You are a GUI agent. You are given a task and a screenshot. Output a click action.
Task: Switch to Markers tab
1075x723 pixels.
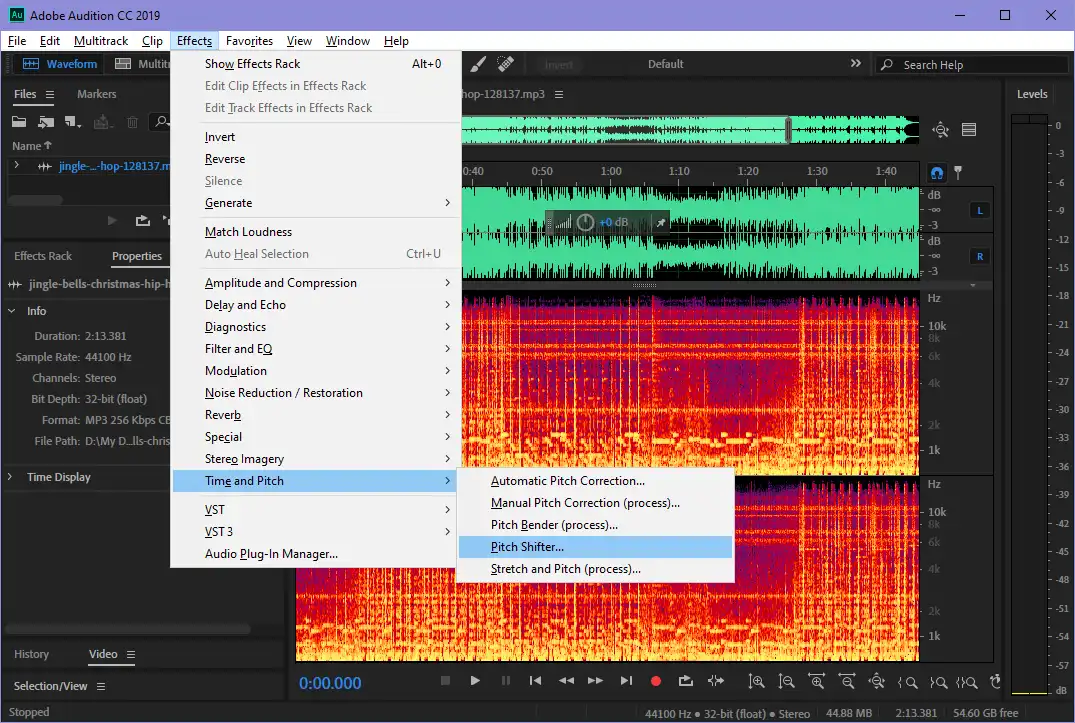click(x=97, y=94)
